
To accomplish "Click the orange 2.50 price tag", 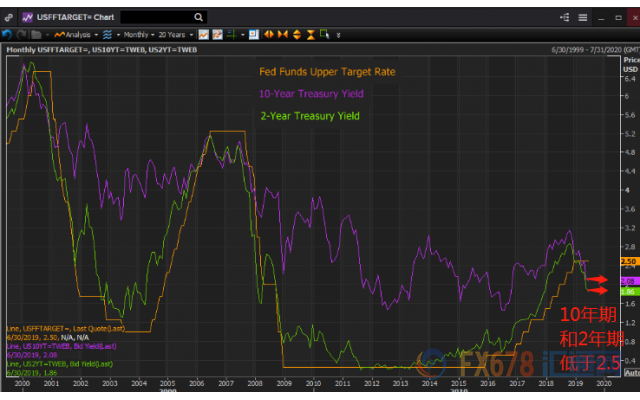I will pos(628,261).
